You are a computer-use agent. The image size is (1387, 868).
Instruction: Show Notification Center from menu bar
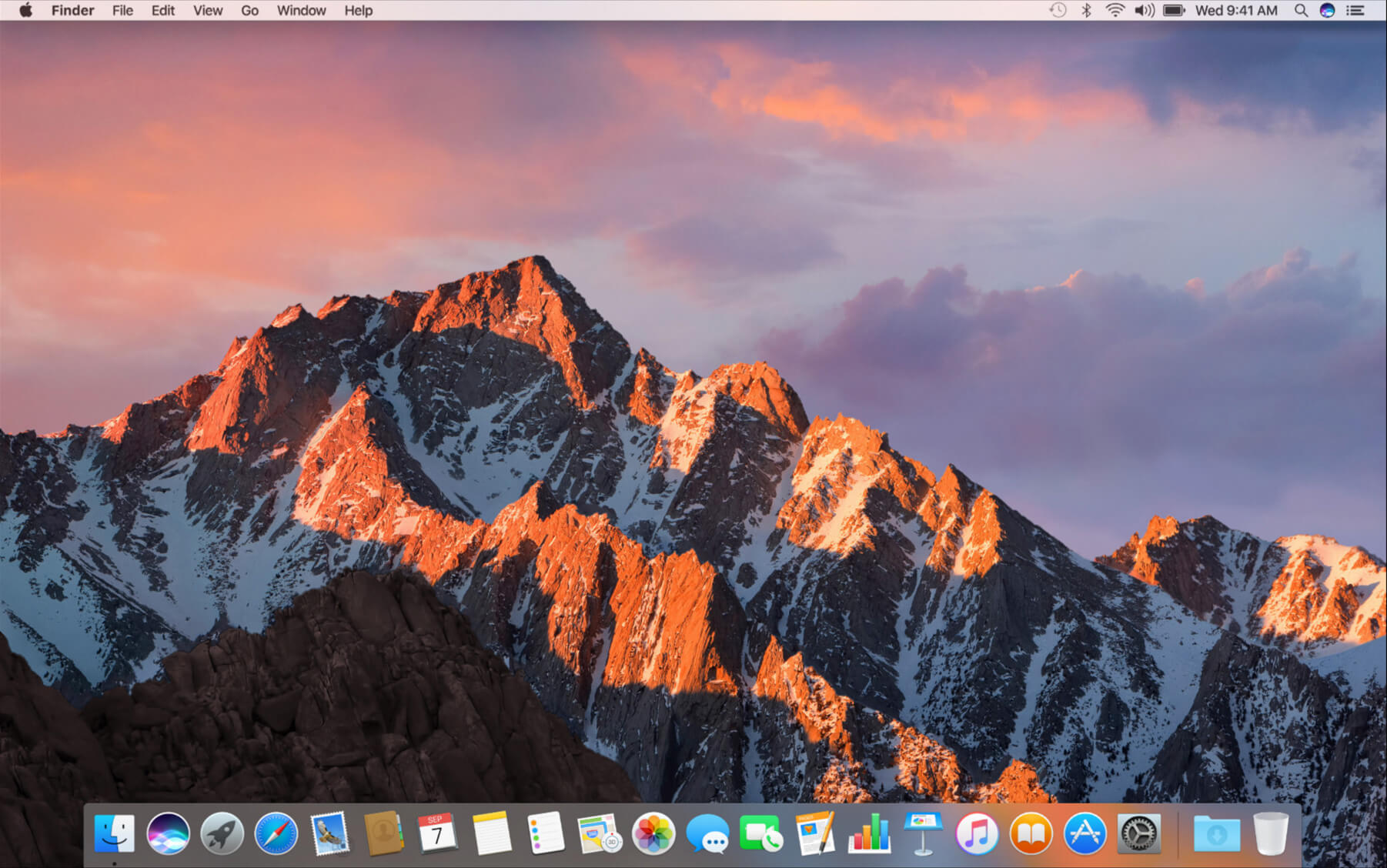click(x=1355, y=11)
